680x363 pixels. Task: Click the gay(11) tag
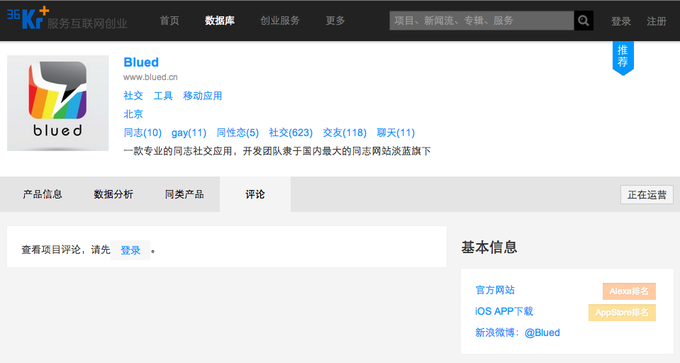pyautogui.click(x=189, y=132)
